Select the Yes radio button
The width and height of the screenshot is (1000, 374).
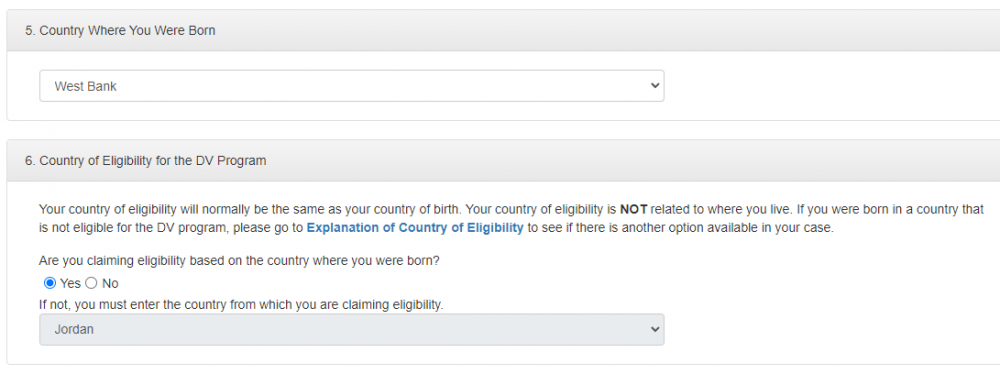click(50, 283)
